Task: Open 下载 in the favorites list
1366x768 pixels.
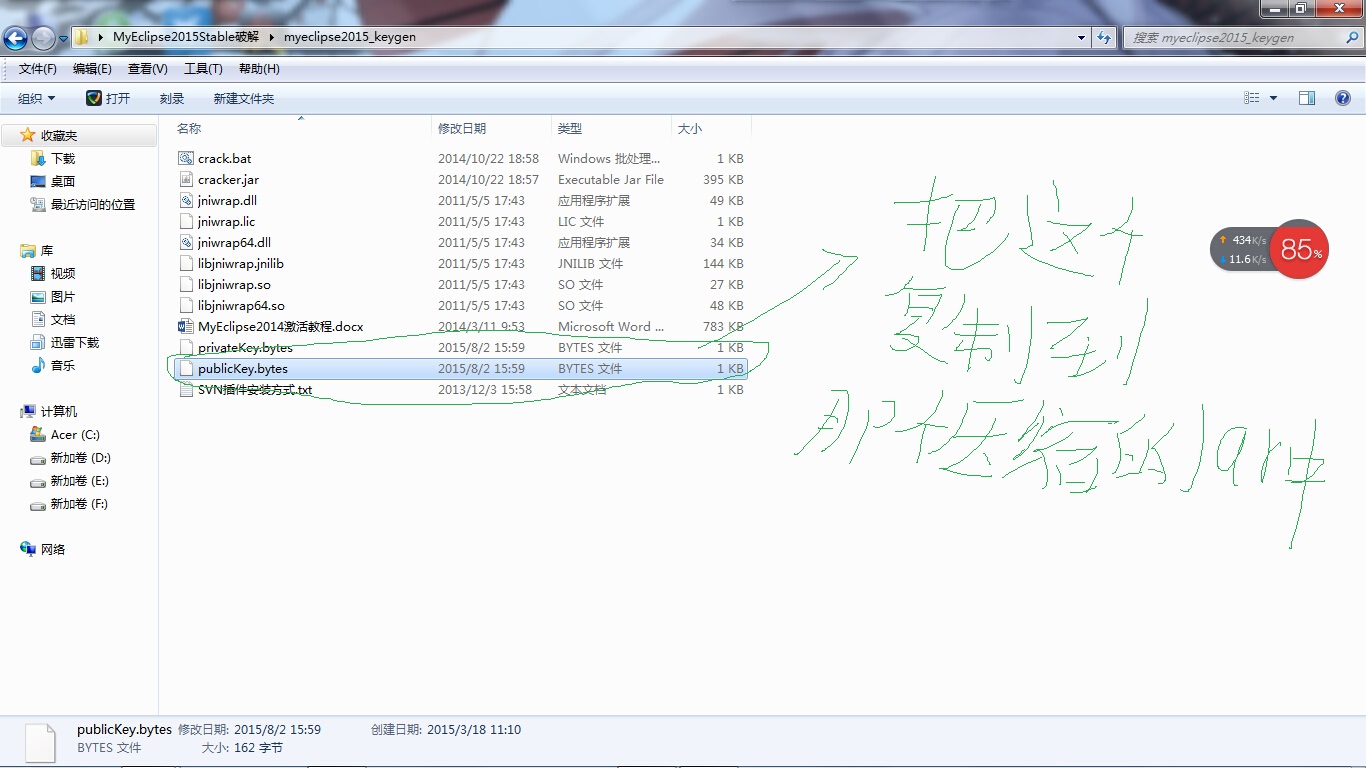Action: [63, 158]
